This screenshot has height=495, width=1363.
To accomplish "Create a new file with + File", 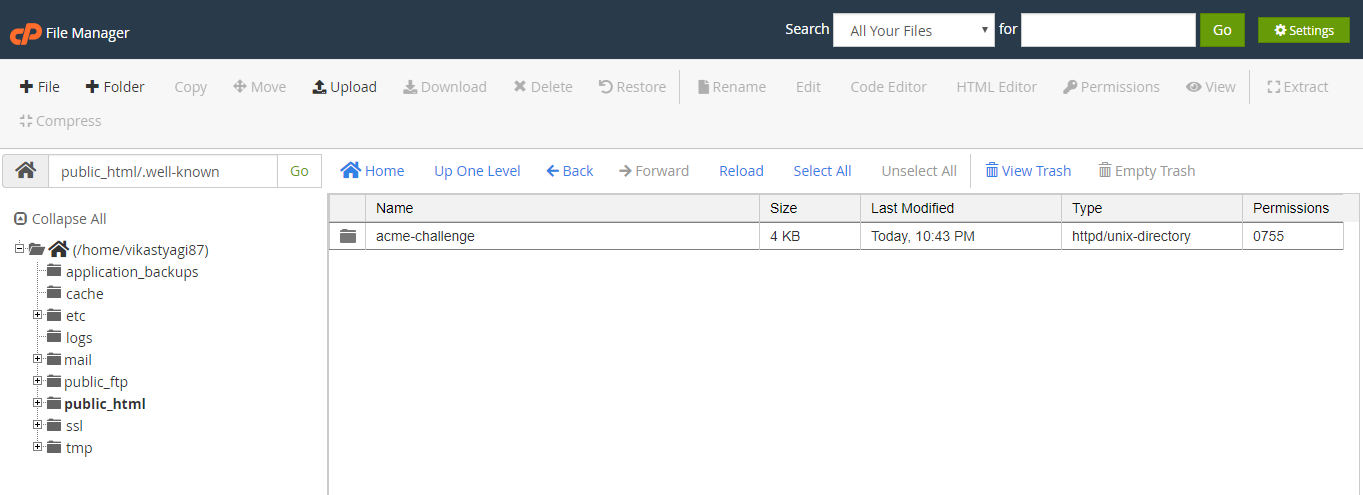I will click(x=40, y=87).
